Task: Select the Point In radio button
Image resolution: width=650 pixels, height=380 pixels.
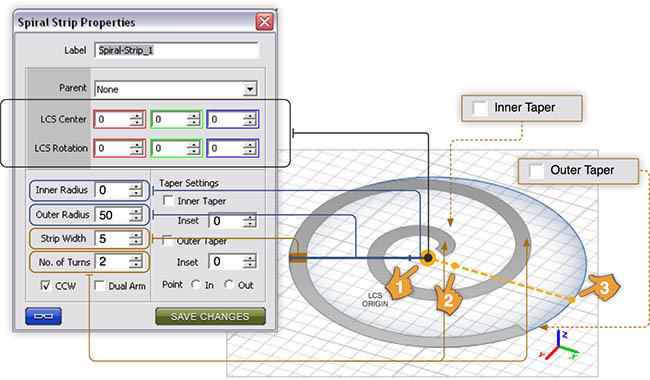Action: 196,284
